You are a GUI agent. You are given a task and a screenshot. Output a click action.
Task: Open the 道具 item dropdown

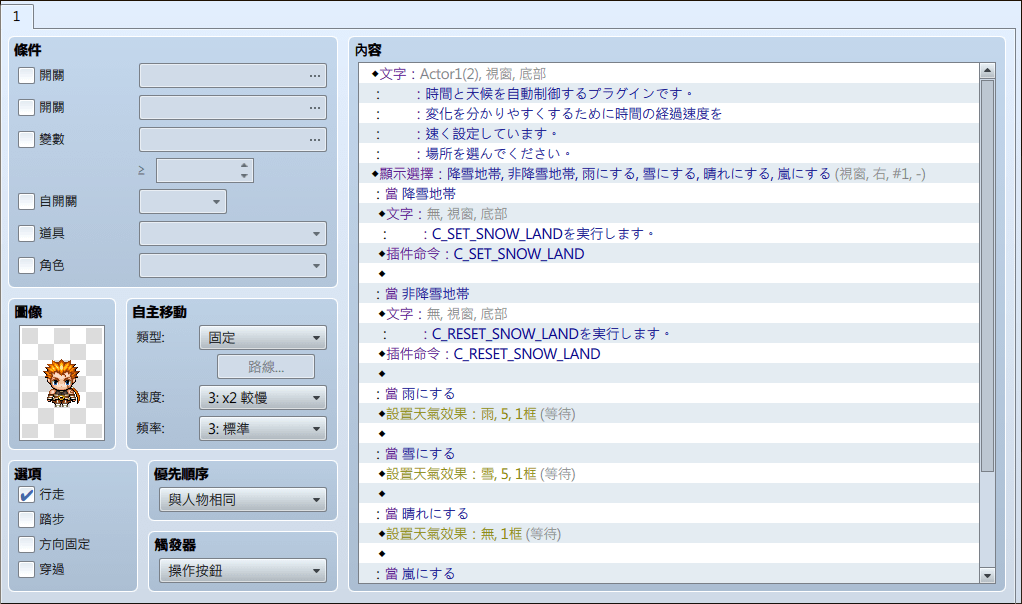point(233,233)
